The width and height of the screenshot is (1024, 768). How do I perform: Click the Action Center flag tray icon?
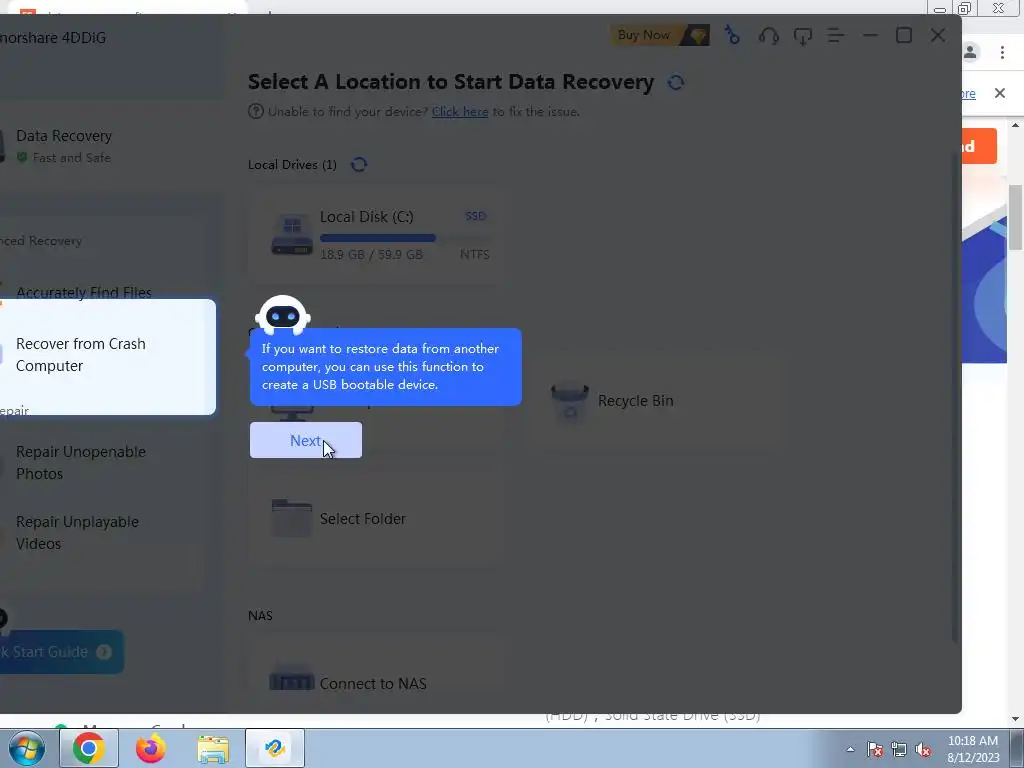point(875,750)
